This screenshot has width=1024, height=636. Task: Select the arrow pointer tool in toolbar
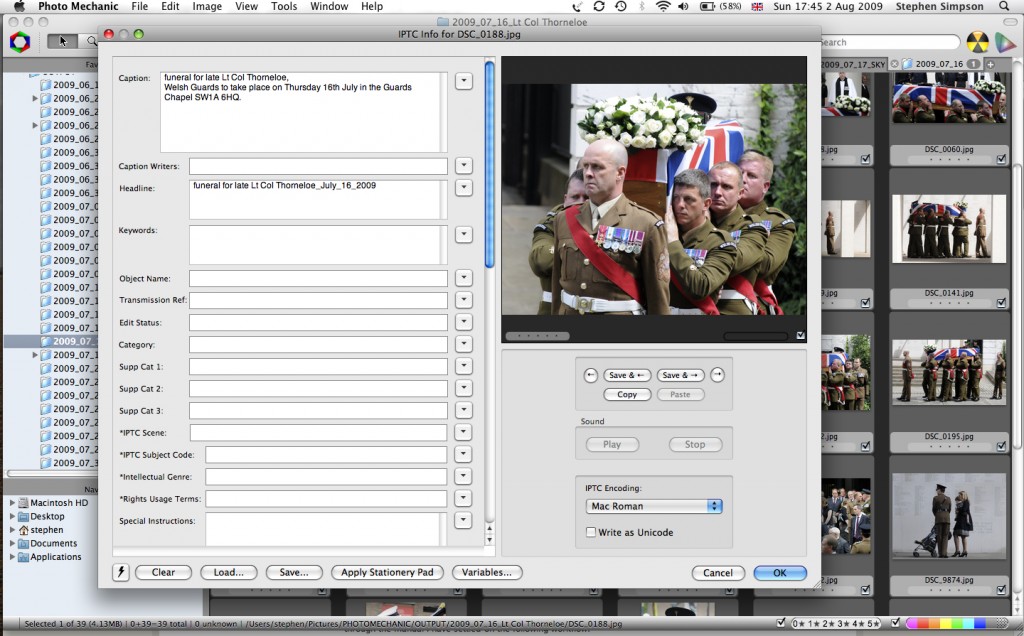[62, 41]
